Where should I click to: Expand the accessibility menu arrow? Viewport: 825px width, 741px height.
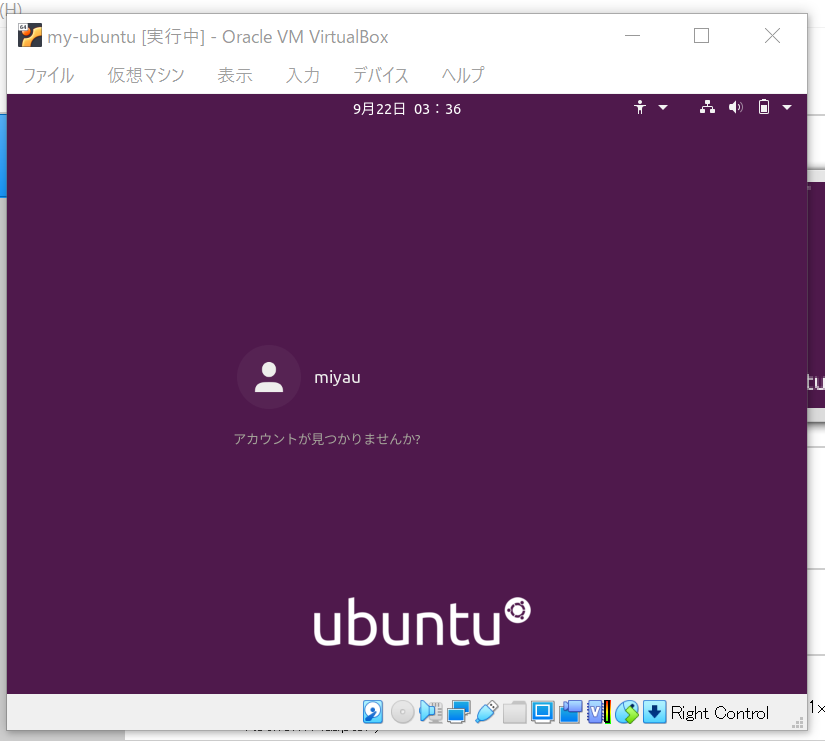coord(663,107)
